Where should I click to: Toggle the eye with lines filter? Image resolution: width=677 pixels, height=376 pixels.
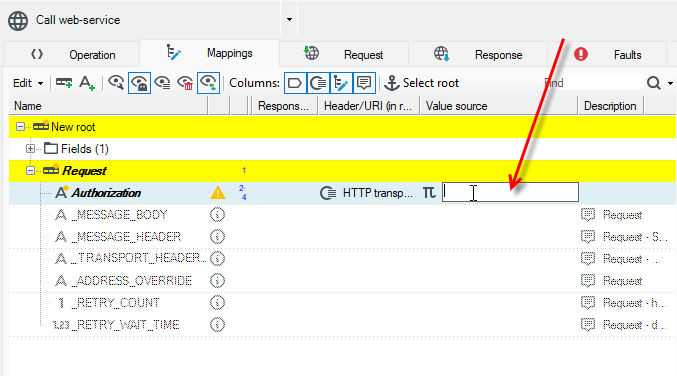point(162,82)
